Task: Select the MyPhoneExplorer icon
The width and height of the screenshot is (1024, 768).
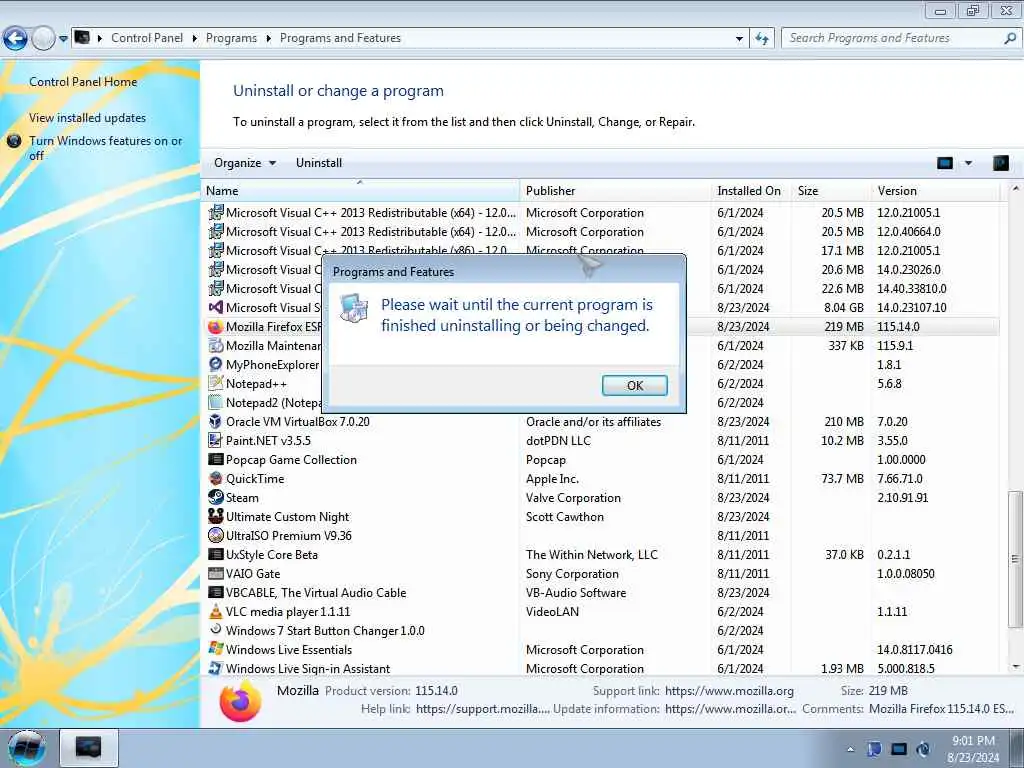Action: click(x=216, y=364)
